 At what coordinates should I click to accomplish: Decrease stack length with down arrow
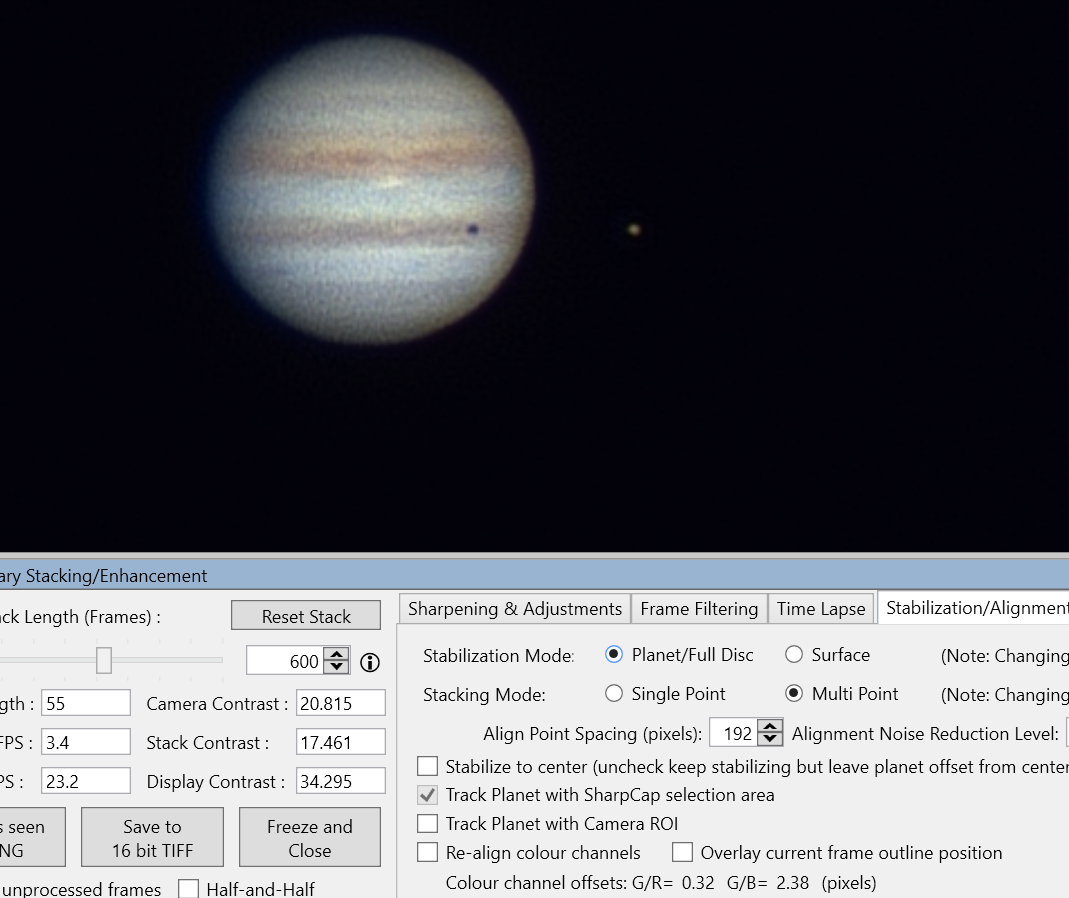coord(336,667)
